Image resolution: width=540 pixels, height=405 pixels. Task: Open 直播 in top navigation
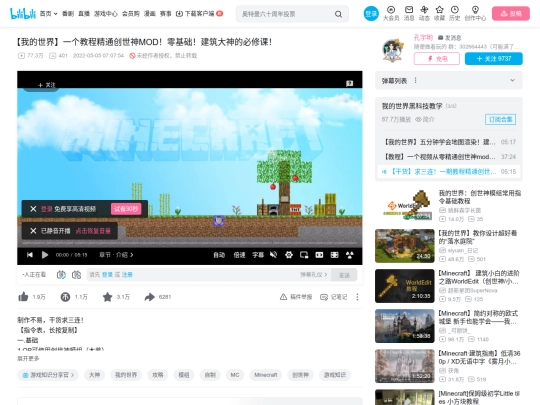coord(84,14)
